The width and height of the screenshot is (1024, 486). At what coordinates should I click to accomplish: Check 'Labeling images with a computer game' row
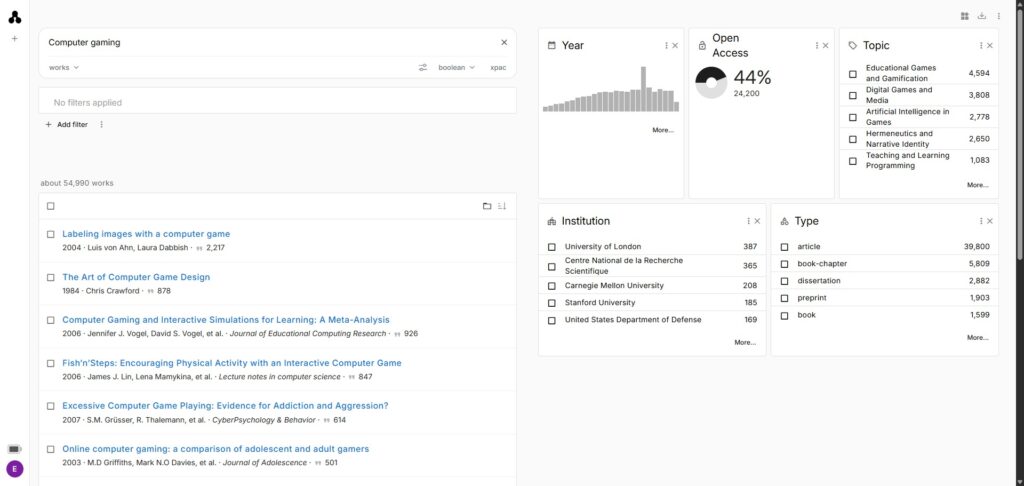pos(51,235)
